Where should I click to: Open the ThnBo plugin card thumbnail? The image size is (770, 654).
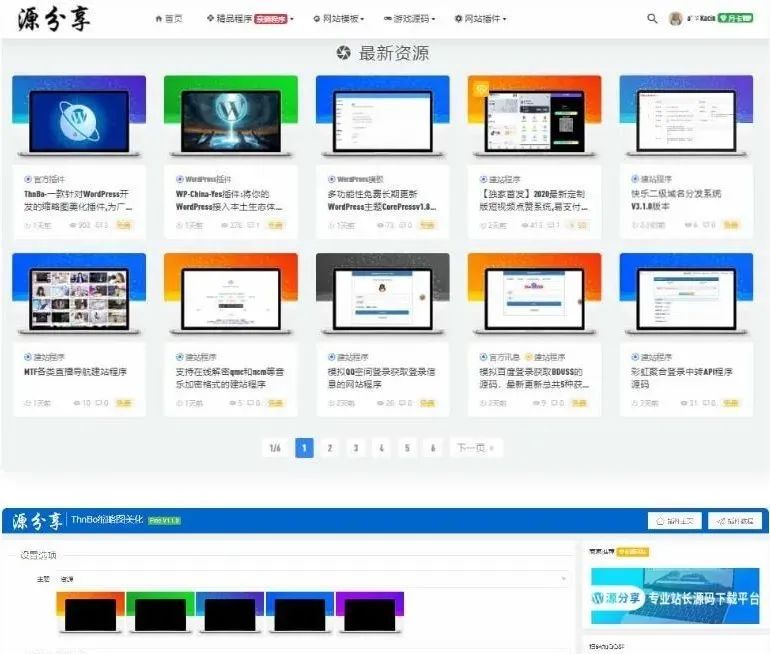point(79,117)
